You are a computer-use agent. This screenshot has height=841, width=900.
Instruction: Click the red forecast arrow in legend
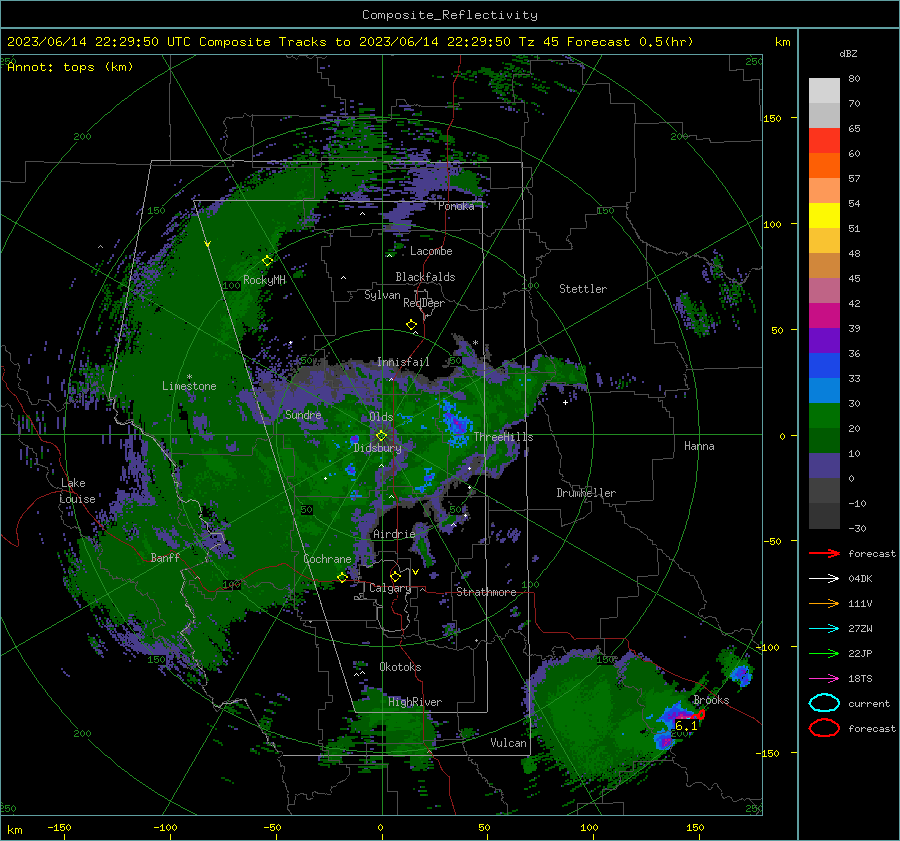[824, 553]
